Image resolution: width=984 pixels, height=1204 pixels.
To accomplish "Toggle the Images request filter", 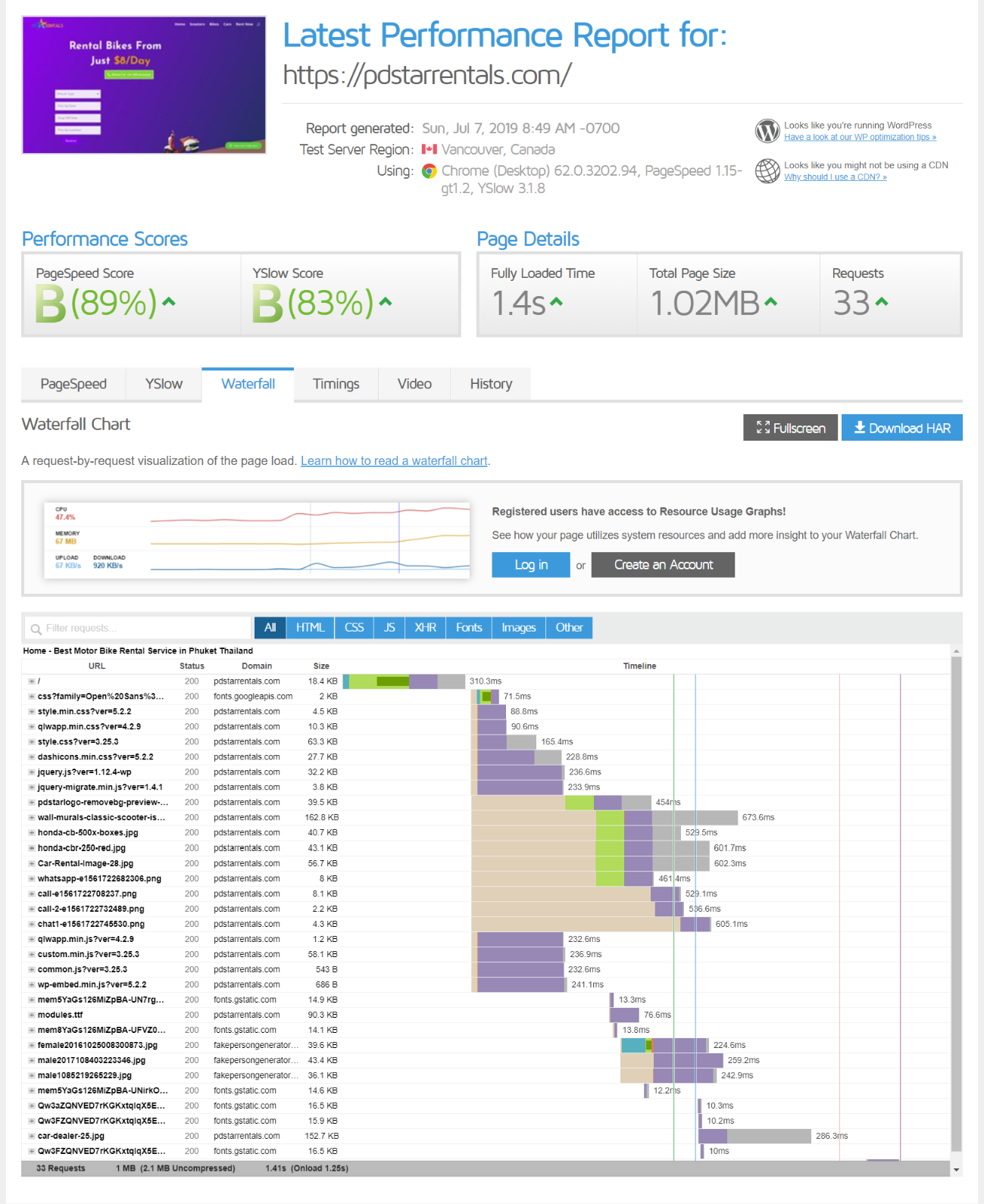I will 518,628.
